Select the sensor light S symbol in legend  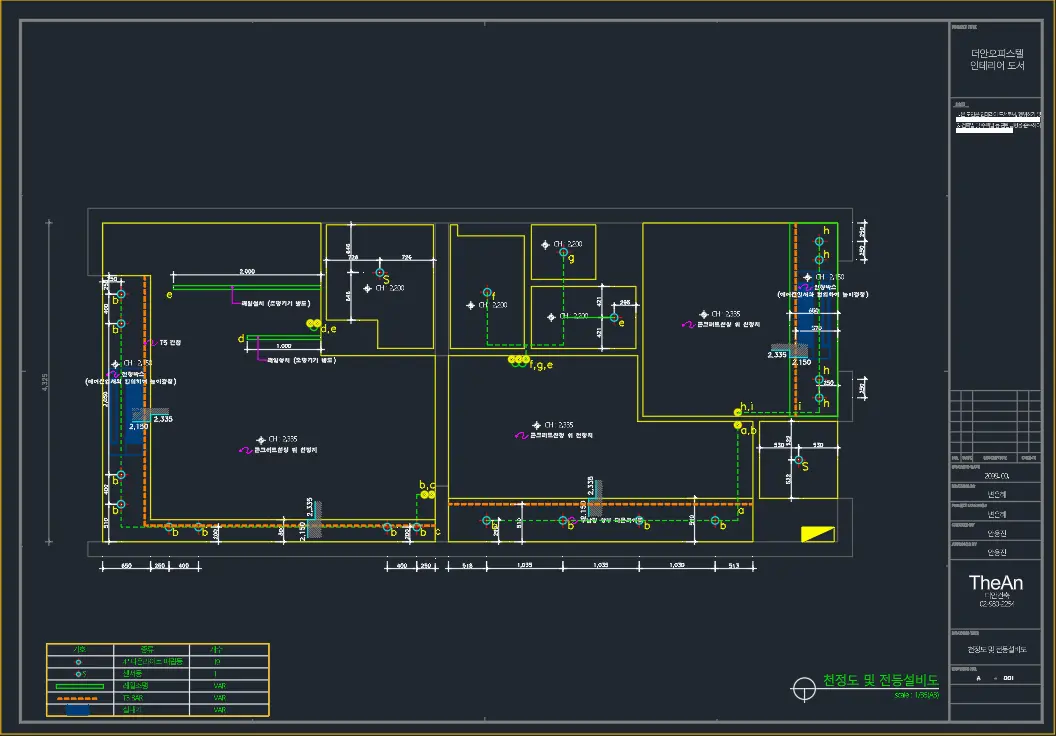(x=80, y=674)
